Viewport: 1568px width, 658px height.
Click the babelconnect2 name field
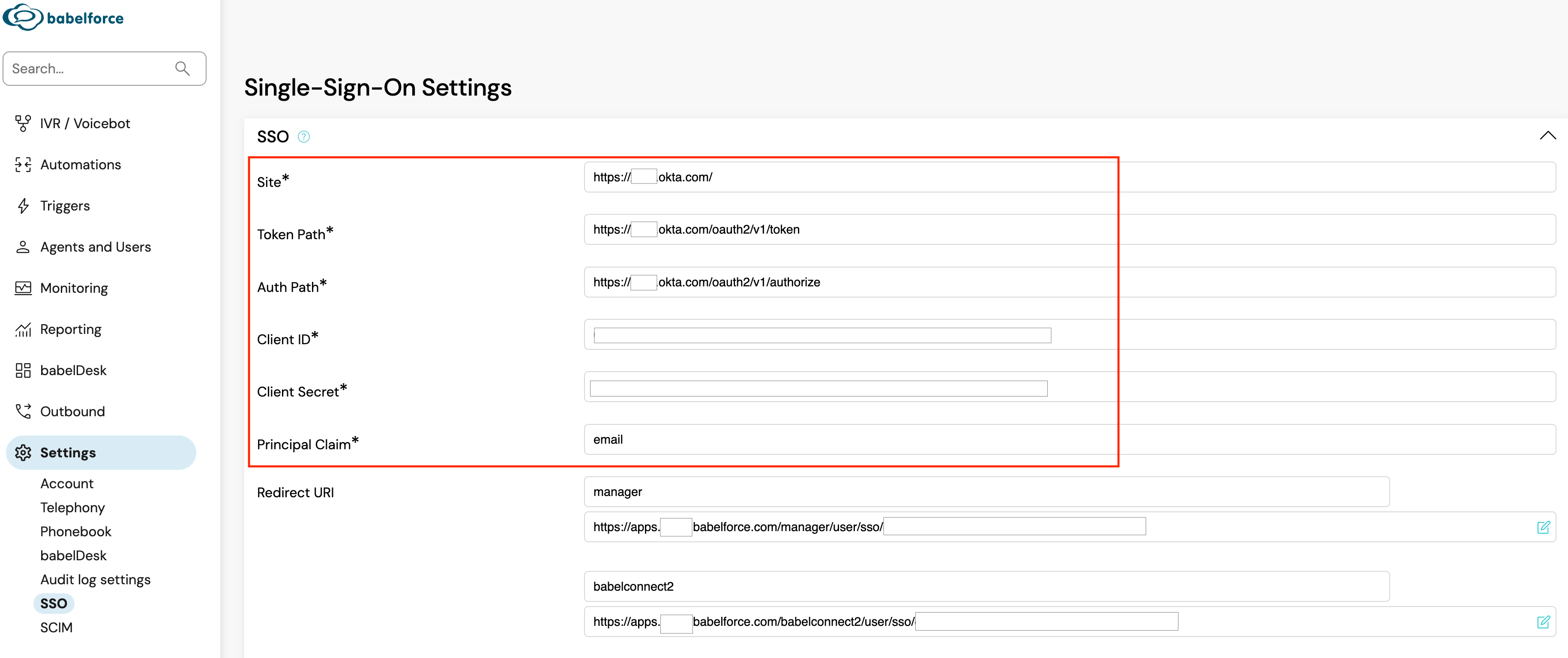(x=986, y=587)
